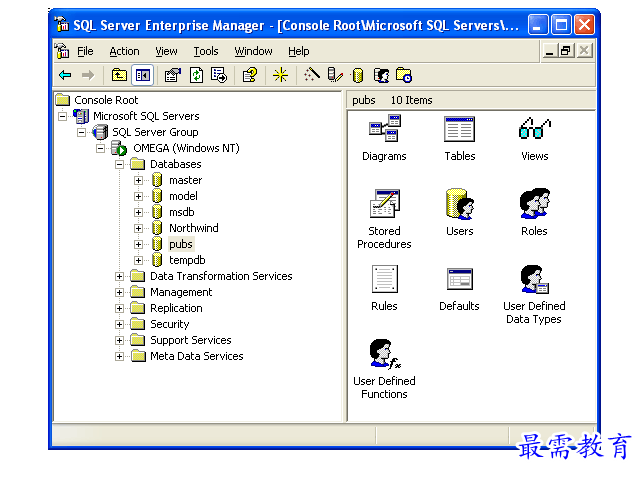Image resolution: width=640 pixels, height=478 pixels.
Task: Expand the model database node
Action: point(138,196)
